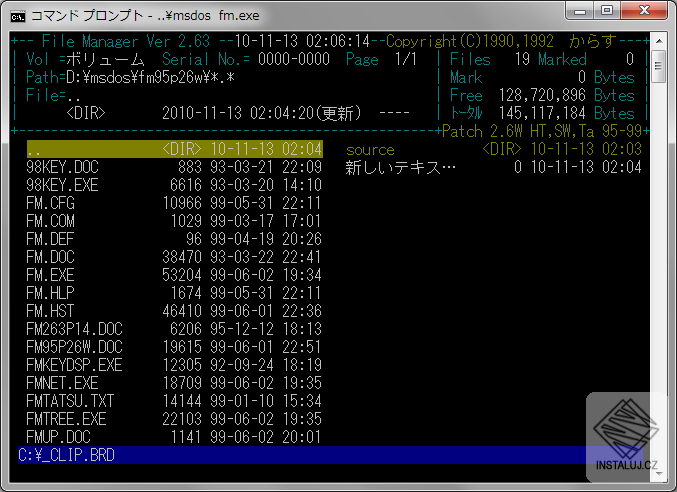Click the 'Files 19' count
Viewport: 677px width, 492px height.
tap(490, 59)
